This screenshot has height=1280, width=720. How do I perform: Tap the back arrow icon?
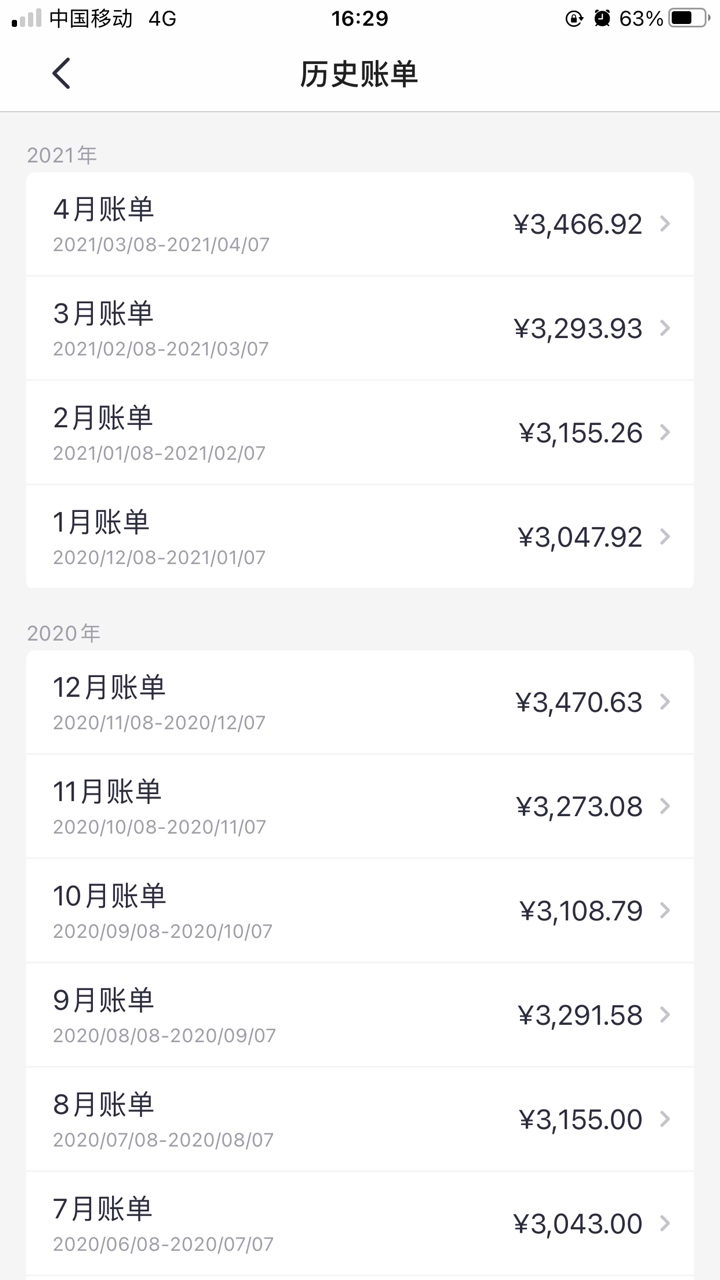62,73
